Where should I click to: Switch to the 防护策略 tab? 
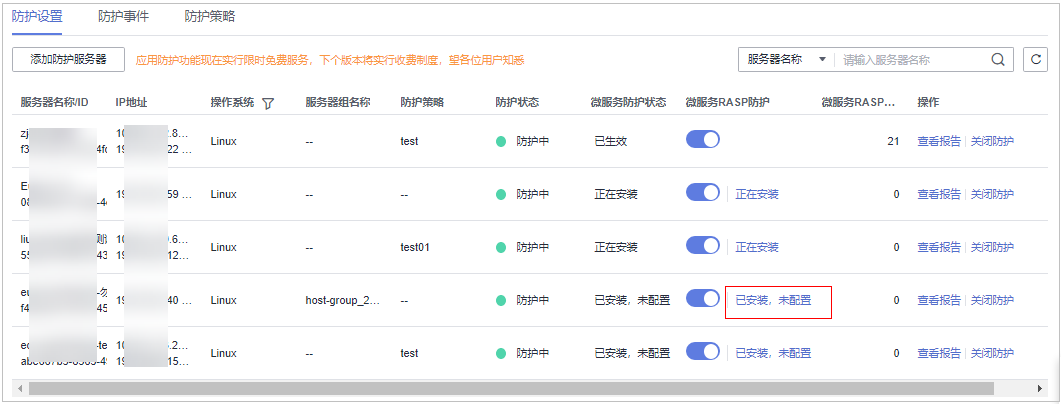pyautogui.click(x=211, y=17)
